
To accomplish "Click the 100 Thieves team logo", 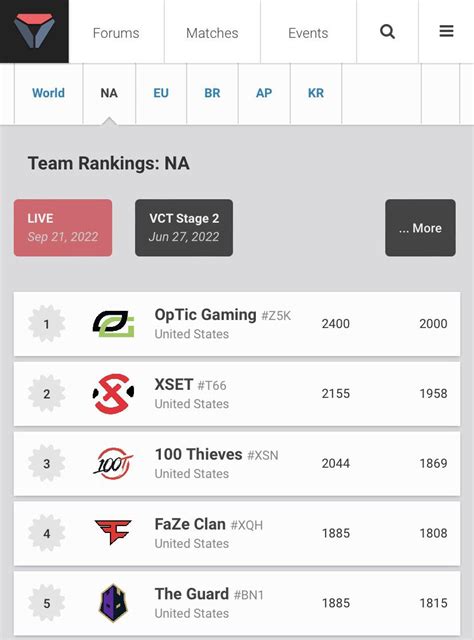I will click(x=113, y=464).
